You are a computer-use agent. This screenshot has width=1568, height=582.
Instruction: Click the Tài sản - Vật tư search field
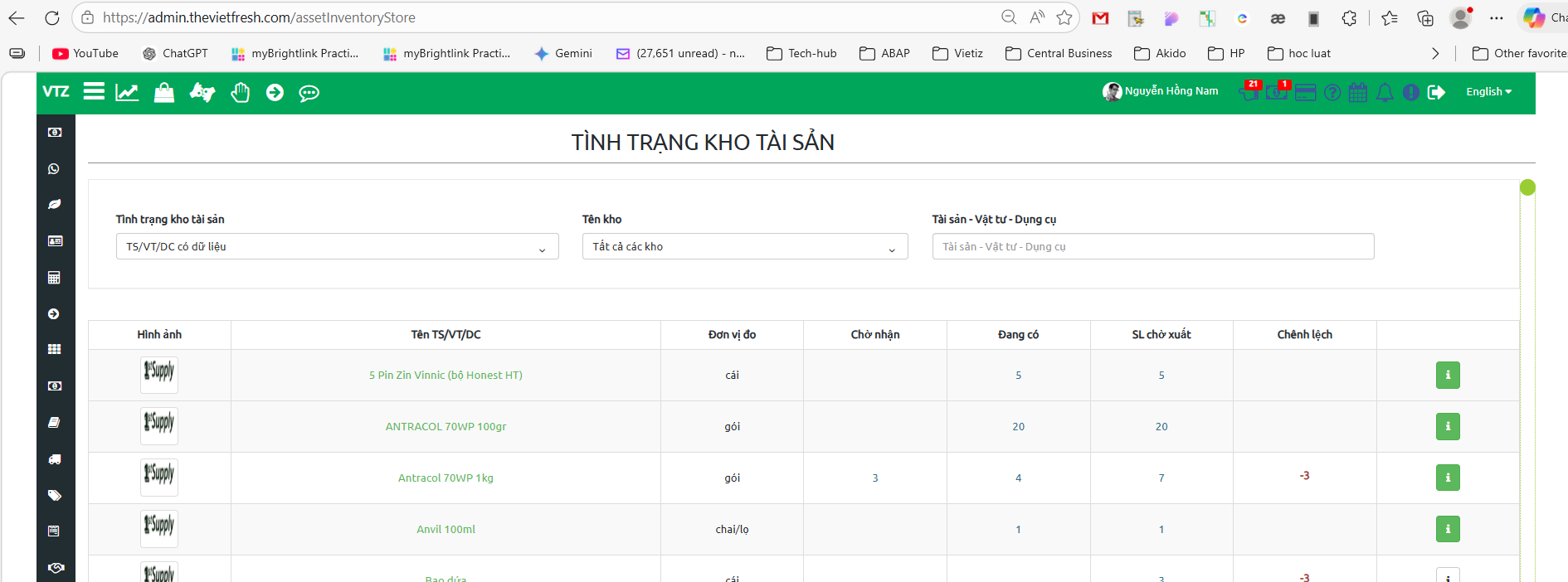tap(1152, 246)
